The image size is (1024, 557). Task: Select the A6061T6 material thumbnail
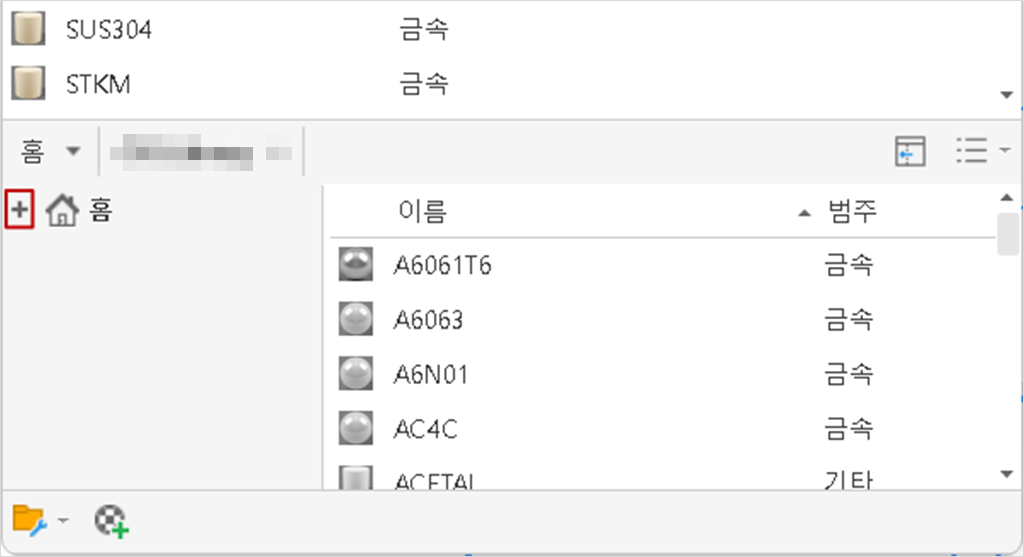pyautogui.click(x=356, y=264)
